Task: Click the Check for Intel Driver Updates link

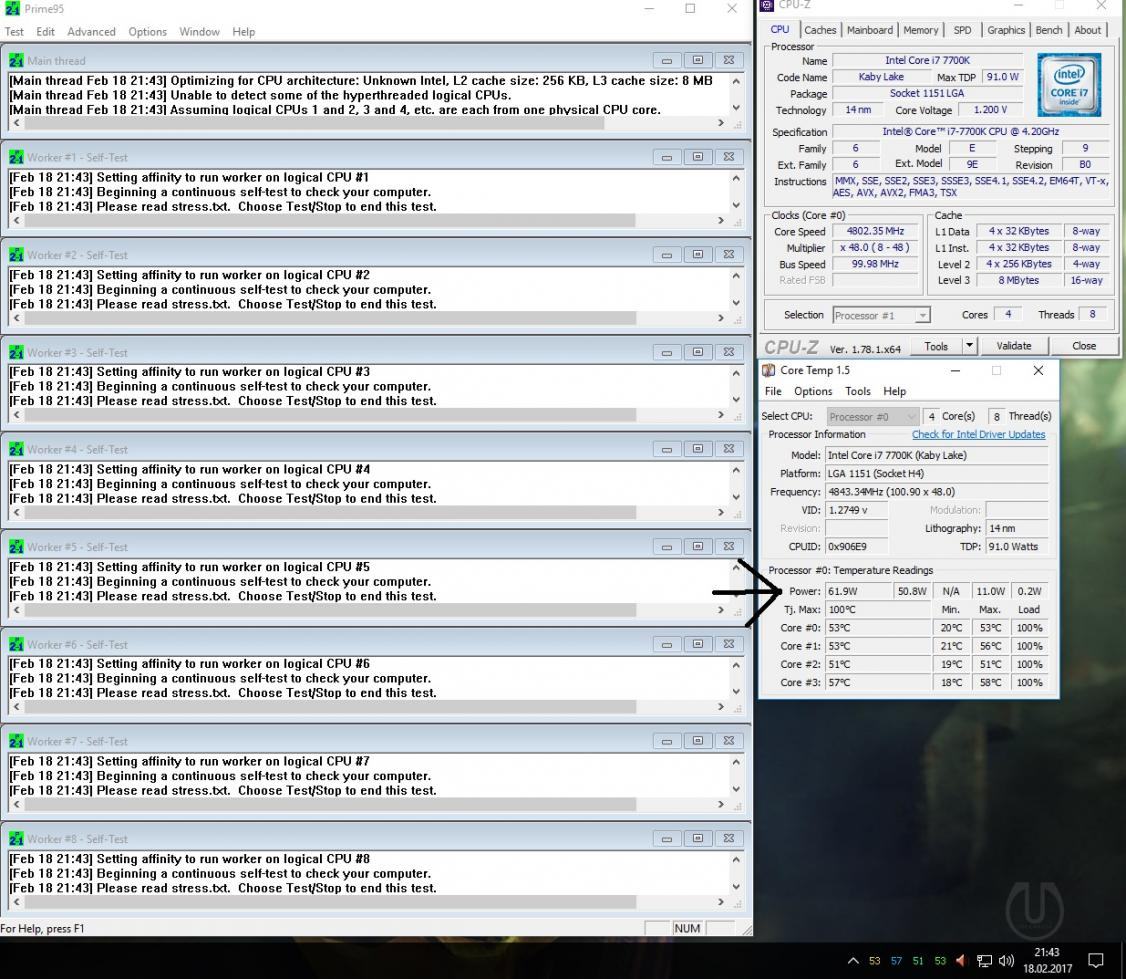Action: (x=978, y=435)
